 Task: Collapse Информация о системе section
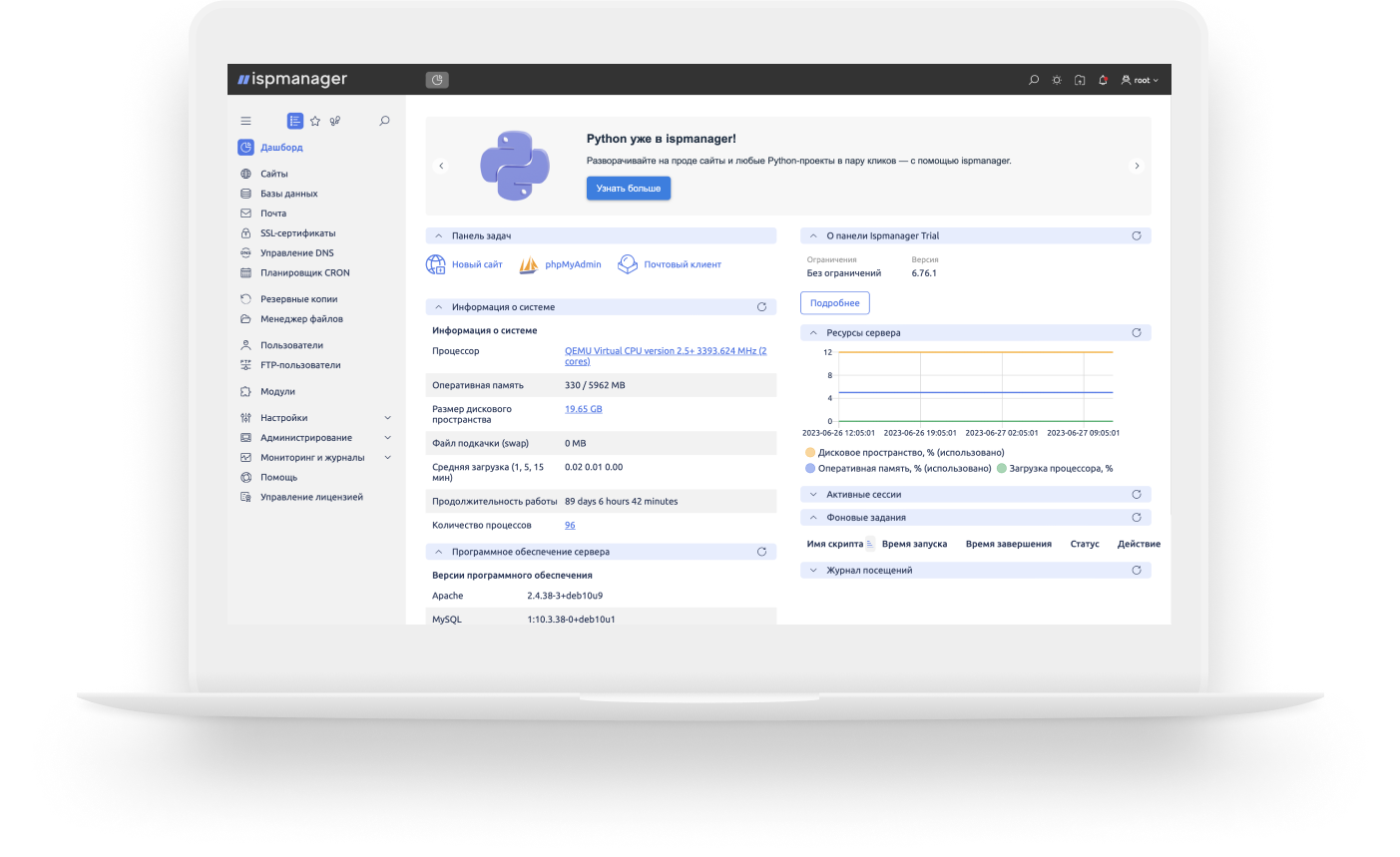point(438,307)
